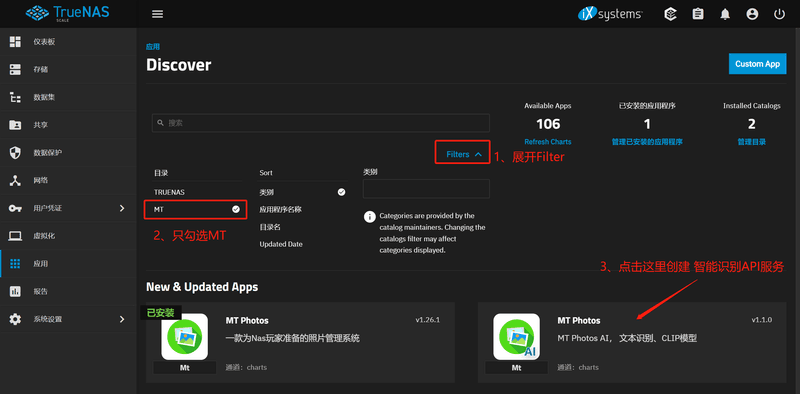Collapse the Filters section
Viewport: 800px width, 394px height.
tap(463, 154)
